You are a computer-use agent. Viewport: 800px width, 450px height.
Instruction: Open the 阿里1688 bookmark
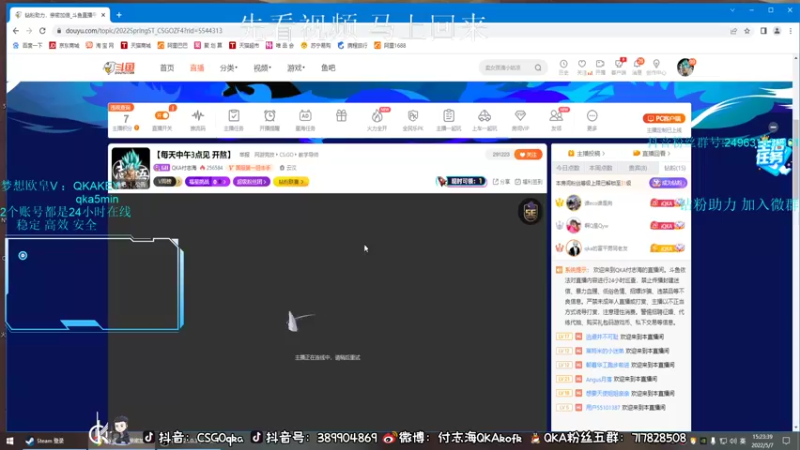(x=390, y=45)
